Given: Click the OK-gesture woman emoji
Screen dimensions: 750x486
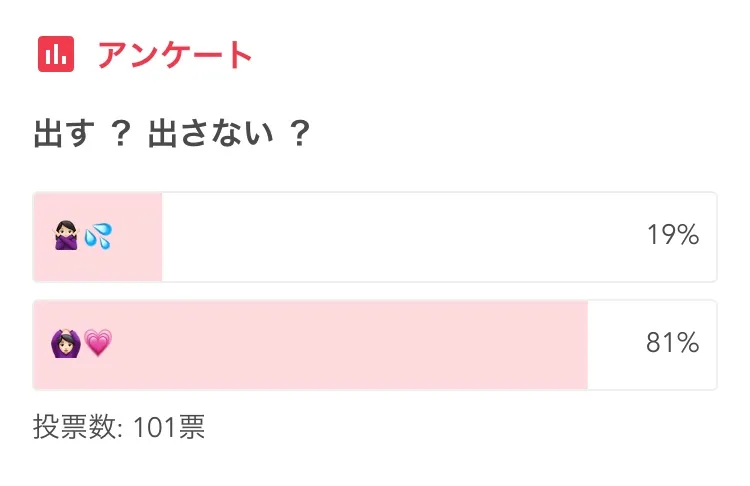Looking at the screenshot, I should [65, 344].
